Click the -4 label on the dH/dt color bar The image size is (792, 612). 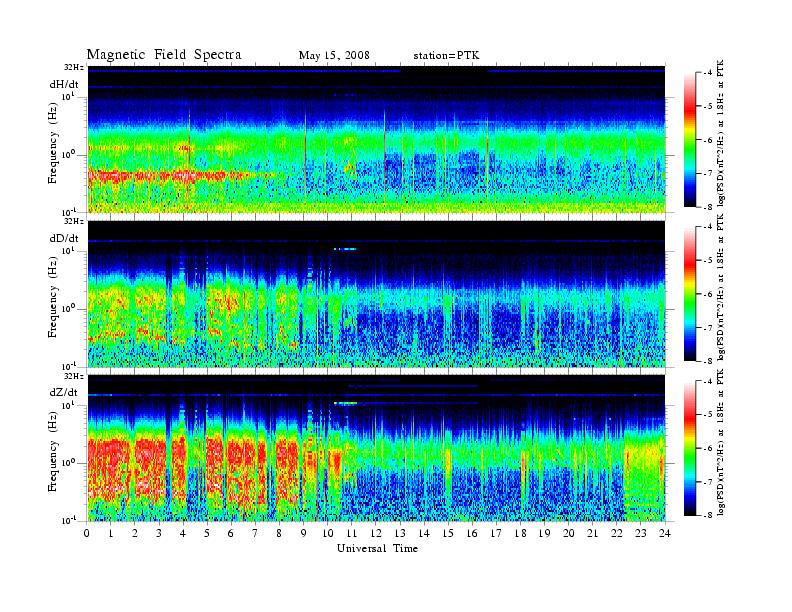tap(707, 73)
